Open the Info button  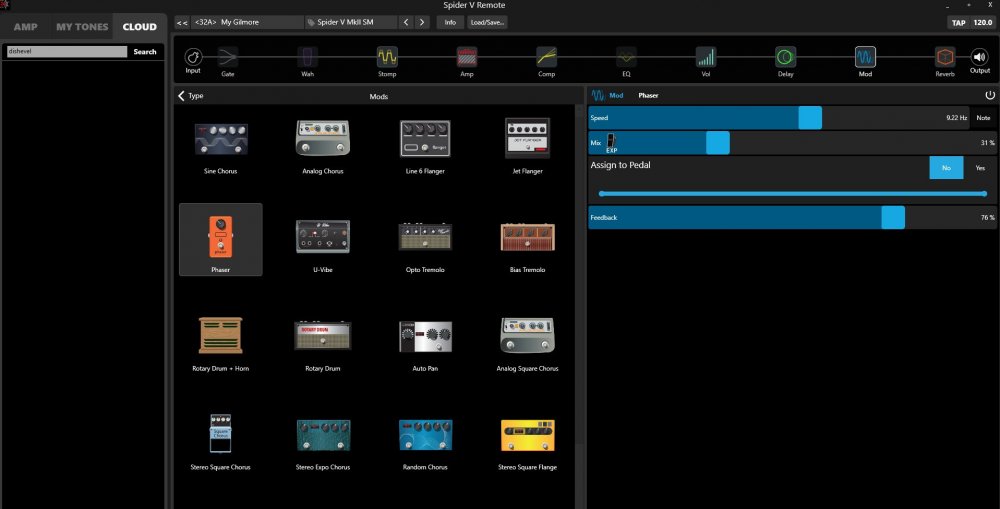coord(450,22)
